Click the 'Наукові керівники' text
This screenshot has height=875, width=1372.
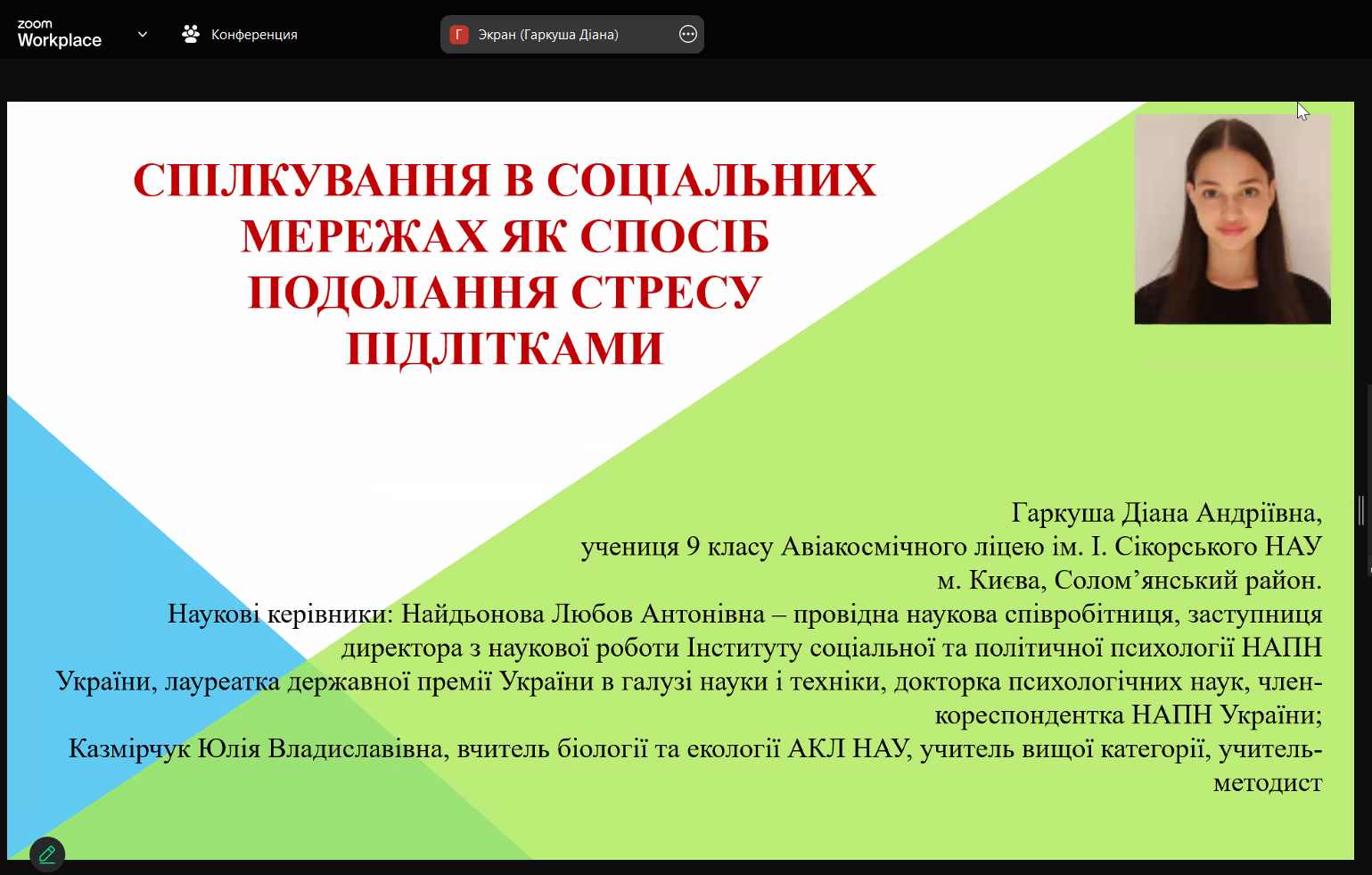pos(278,614)
